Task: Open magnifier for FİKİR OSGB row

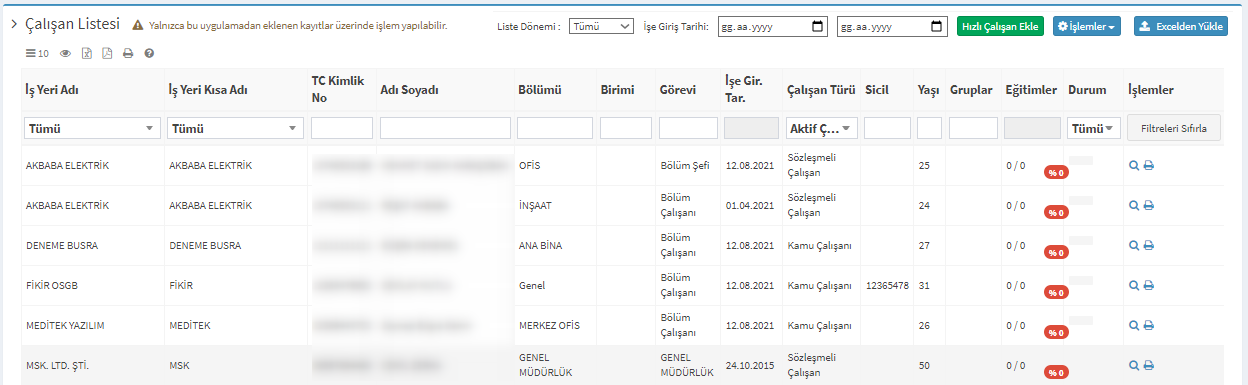Action: pos(1134,285)
